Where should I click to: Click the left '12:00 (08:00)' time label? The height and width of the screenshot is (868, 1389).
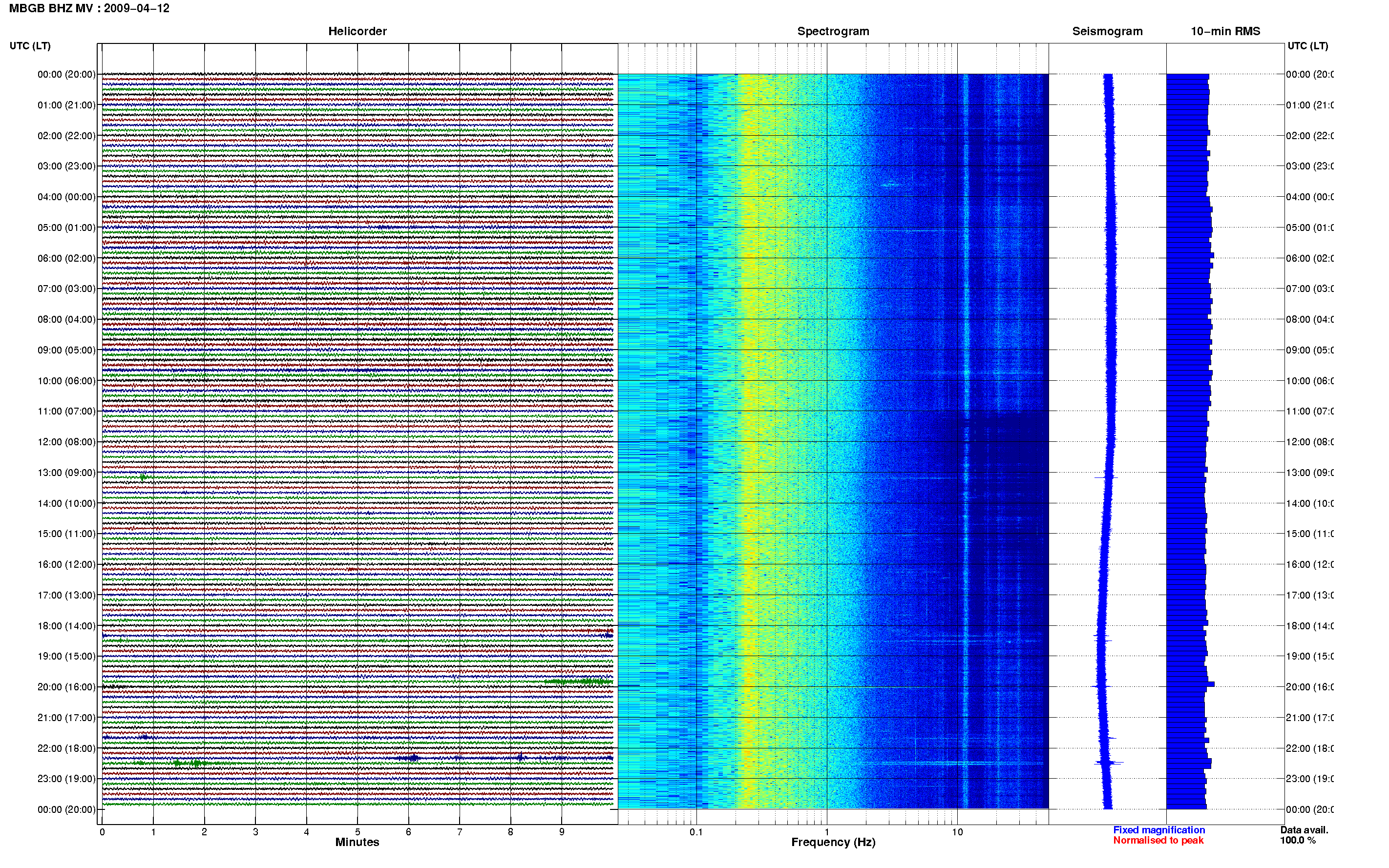[66, 441]
